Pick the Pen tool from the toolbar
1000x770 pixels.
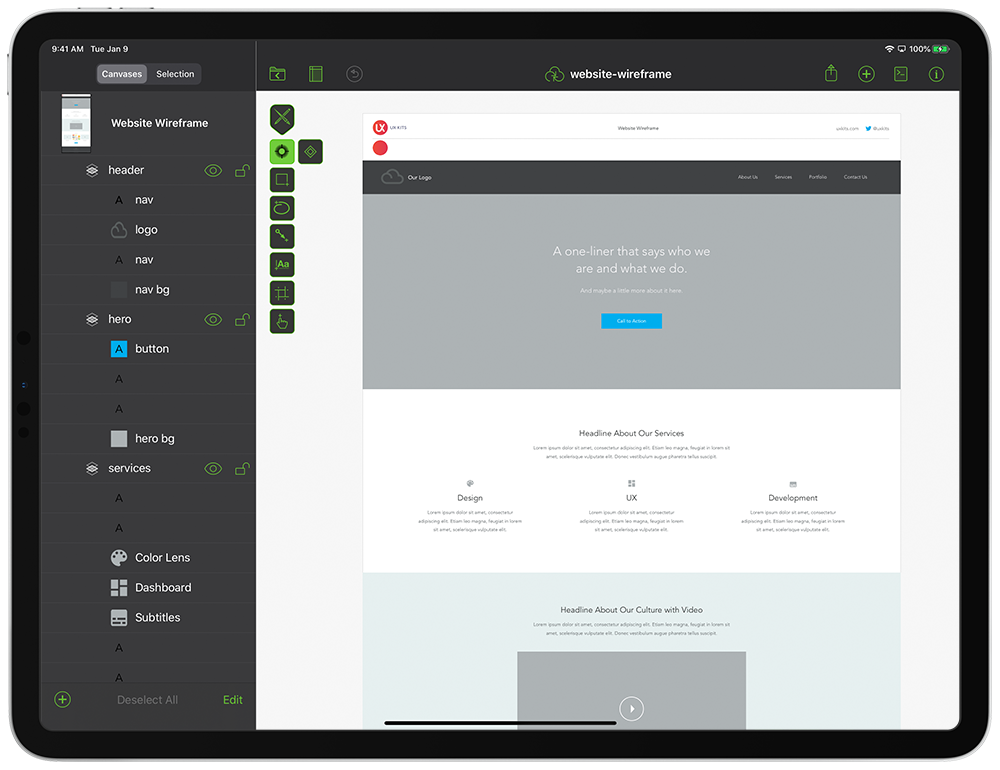[x=281, y=235]
